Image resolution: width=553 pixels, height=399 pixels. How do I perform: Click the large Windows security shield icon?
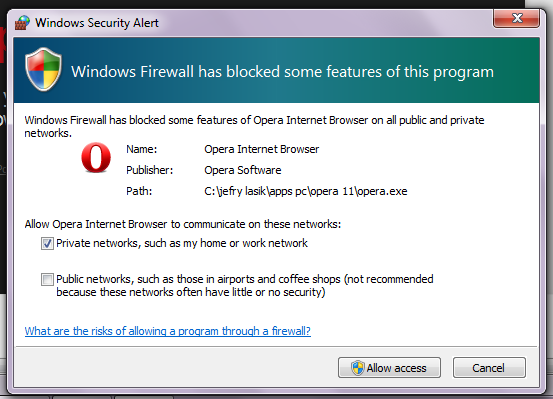[x=43, y=69]
